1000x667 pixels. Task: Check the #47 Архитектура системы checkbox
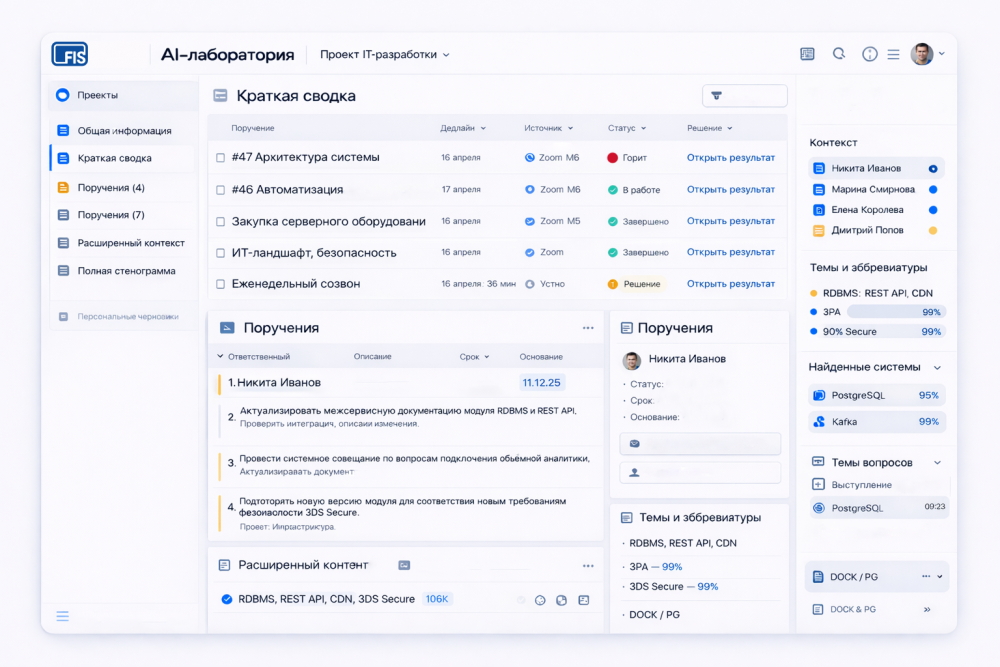tap(221, 158)
